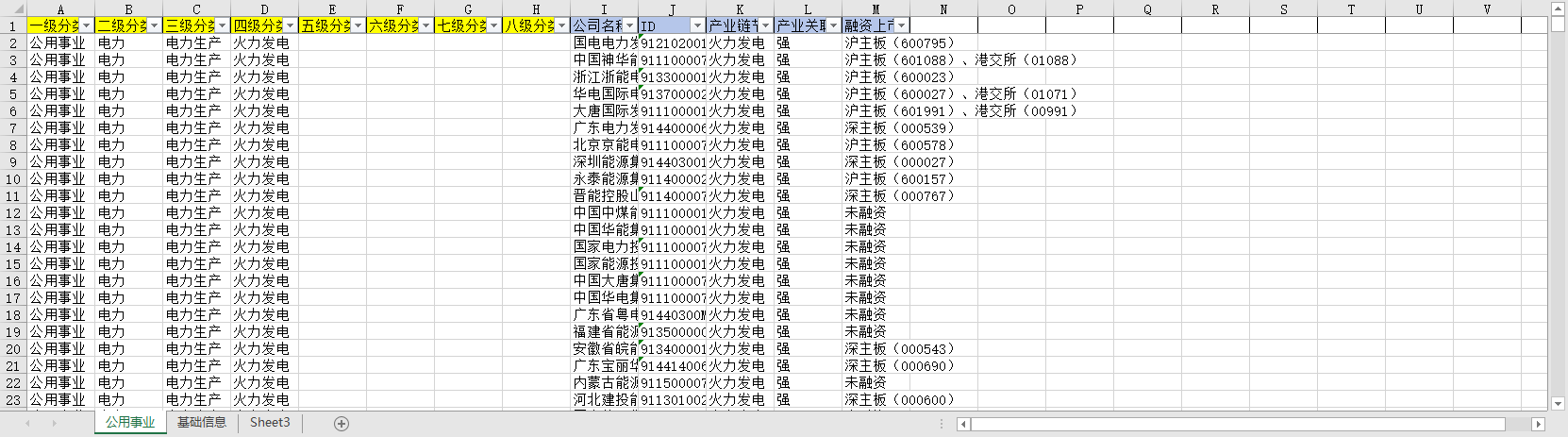Open the 二级分类 filter dropdown
This screenshot has height=437, width=1568.
coord(155,25)
